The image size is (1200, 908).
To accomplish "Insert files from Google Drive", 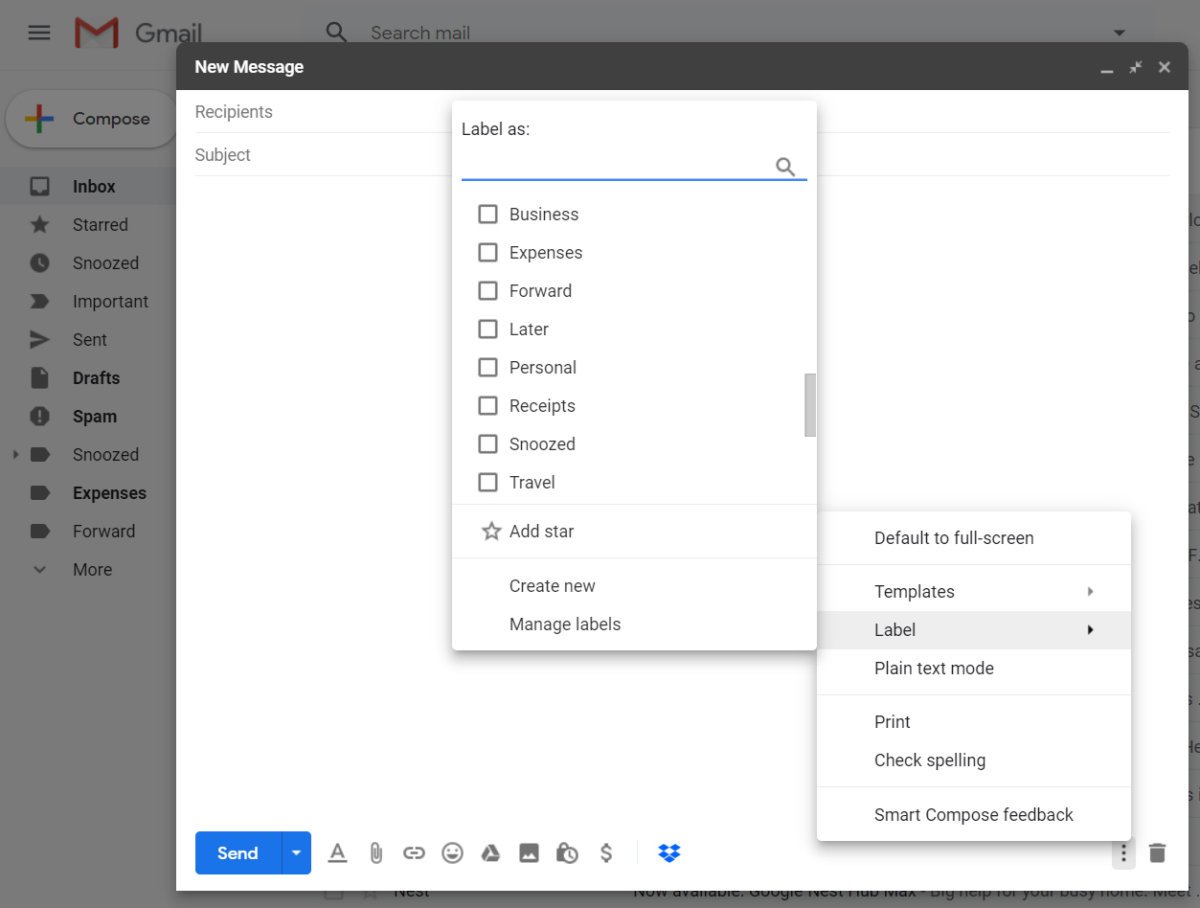I will coord(490,853).
